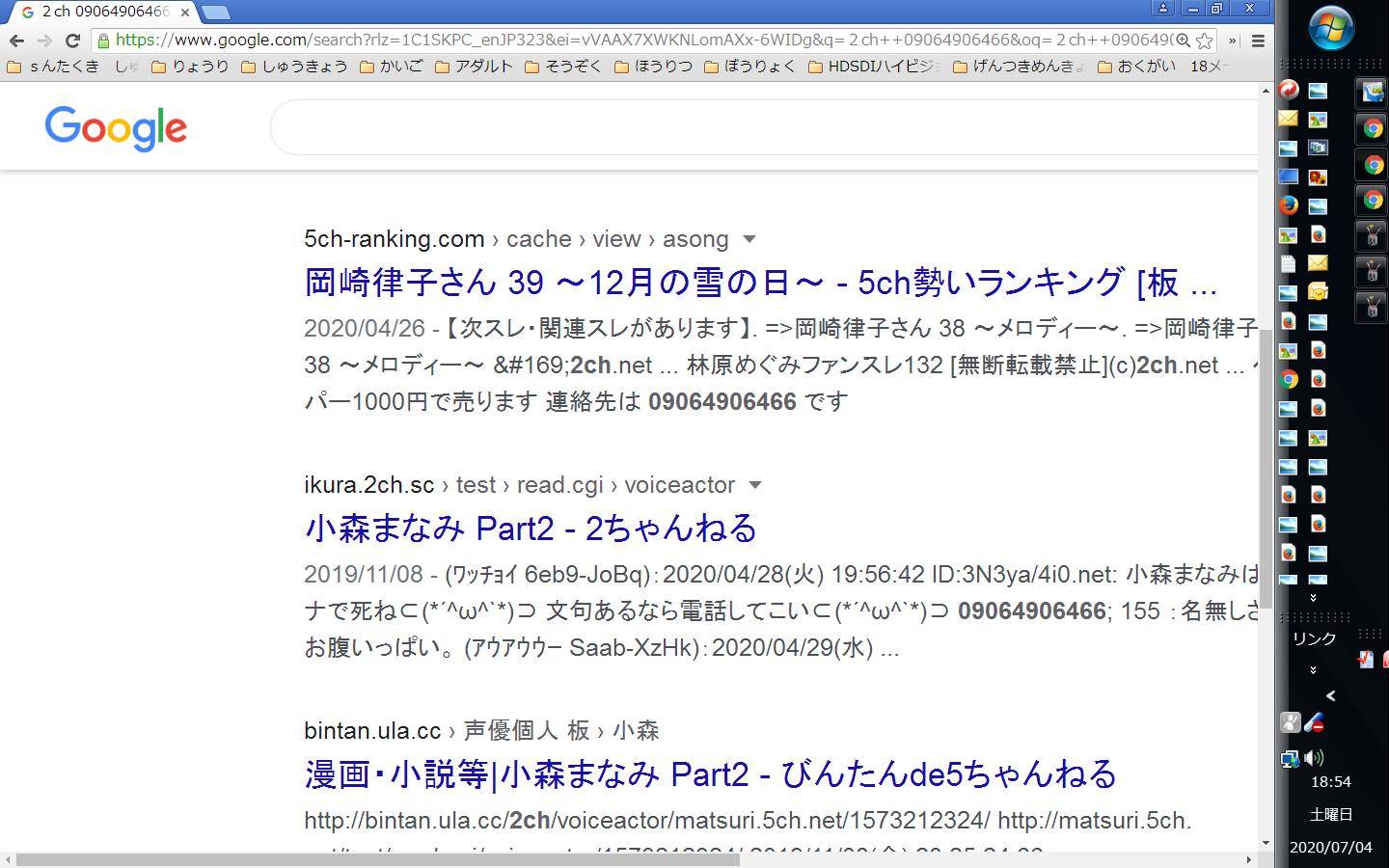Screen dimensions: 1389x868
Task: Open result 漫画・小説等|小森まなみ Part2 びんたん
Action: 710,774
